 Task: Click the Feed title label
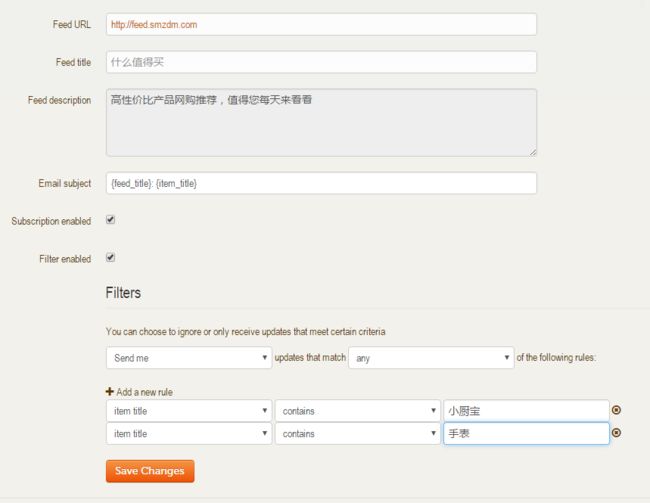[73, 62]
